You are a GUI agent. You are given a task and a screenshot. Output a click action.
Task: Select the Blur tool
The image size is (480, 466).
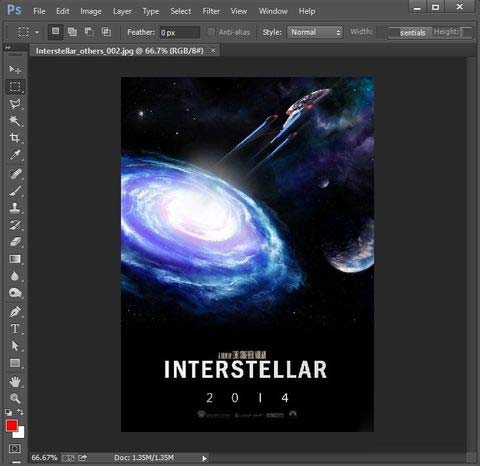click(x=15, y=276)
